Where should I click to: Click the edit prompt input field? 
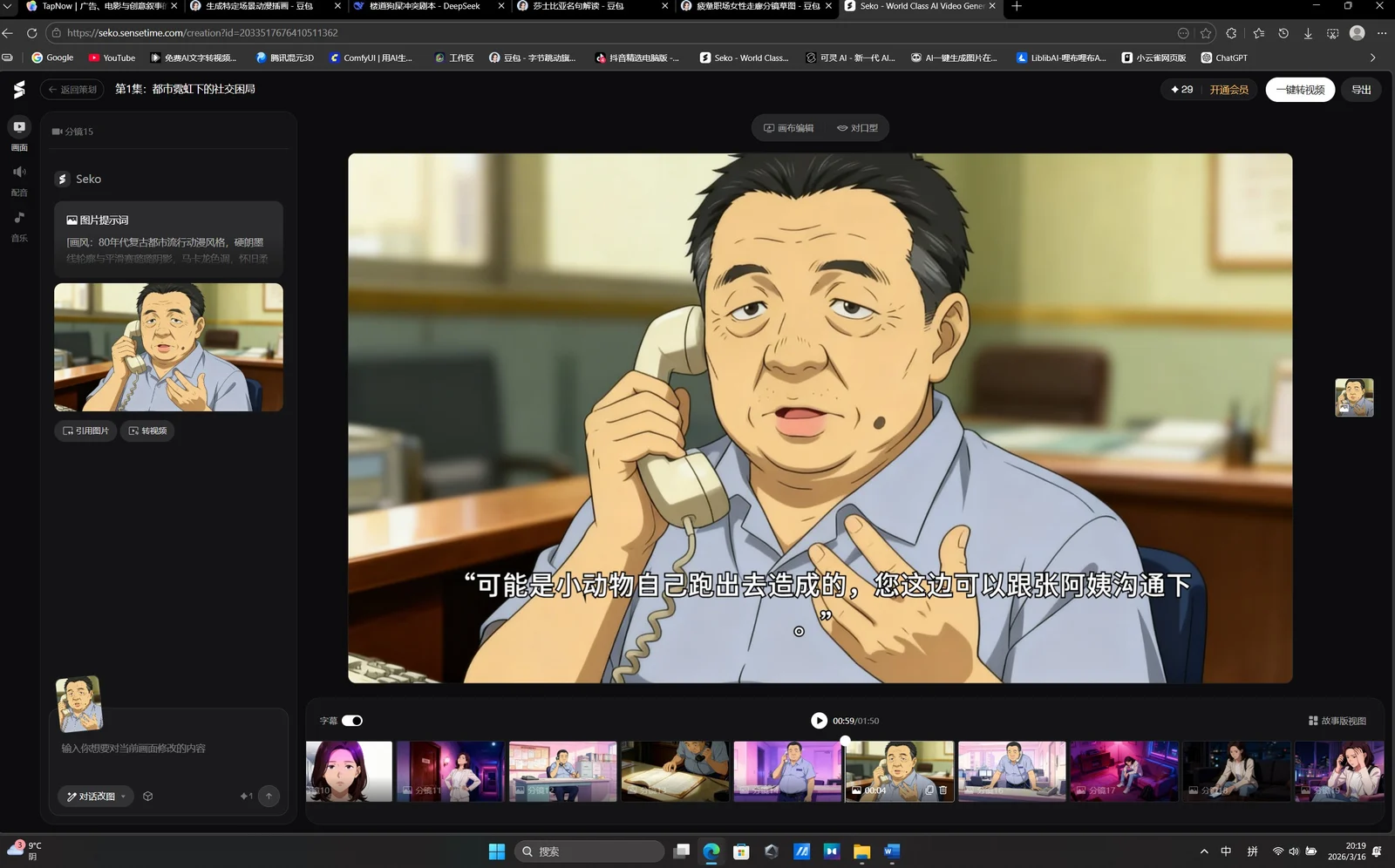coord(168,749)
